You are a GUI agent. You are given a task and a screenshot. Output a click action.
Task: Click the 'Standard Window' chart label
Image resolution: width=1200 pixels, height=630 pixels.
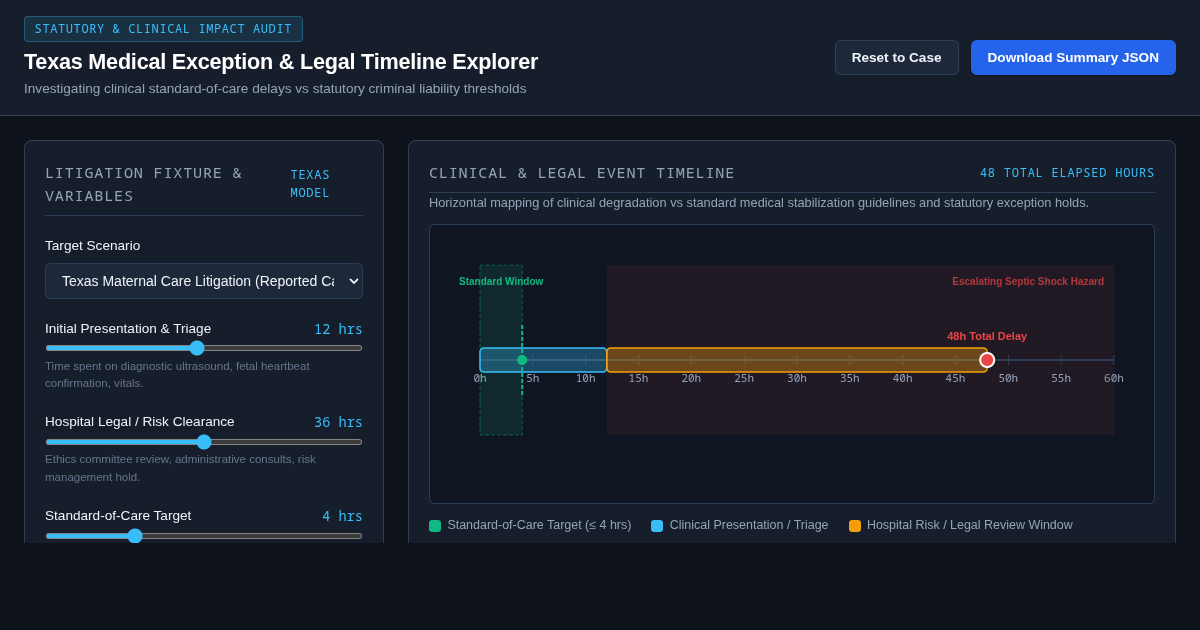click(x=501, y=282)
